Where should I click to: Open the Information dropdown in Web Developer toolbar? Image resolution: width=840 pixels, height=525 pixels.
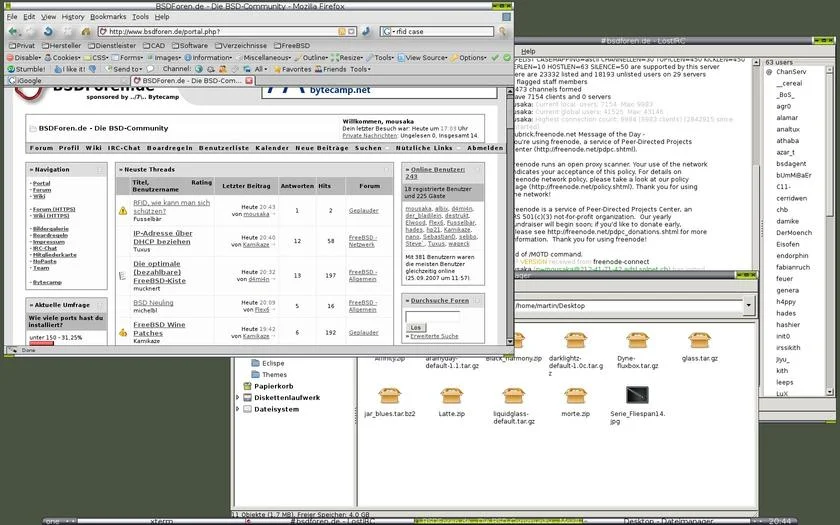click(208, 57)
